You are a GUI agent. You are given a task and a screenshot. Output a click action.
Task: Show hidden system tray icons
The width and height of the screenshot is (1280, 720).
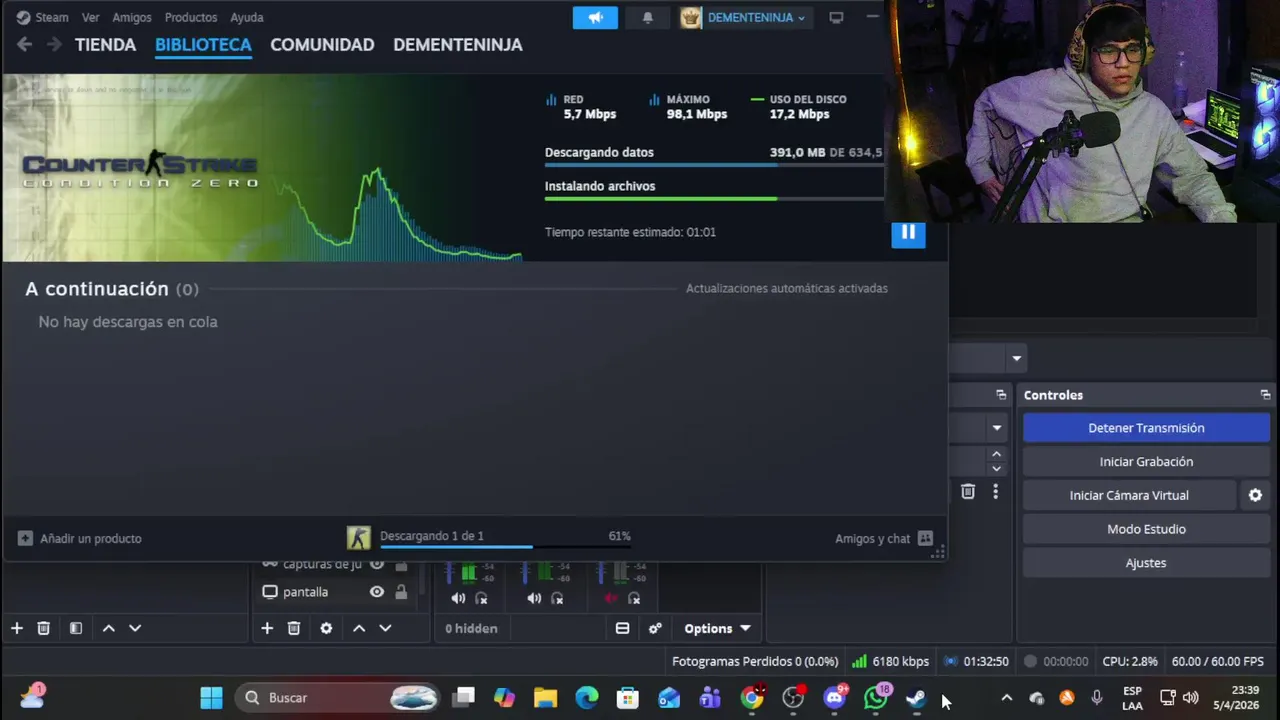pyautogui.click(x=1007, y=698)
